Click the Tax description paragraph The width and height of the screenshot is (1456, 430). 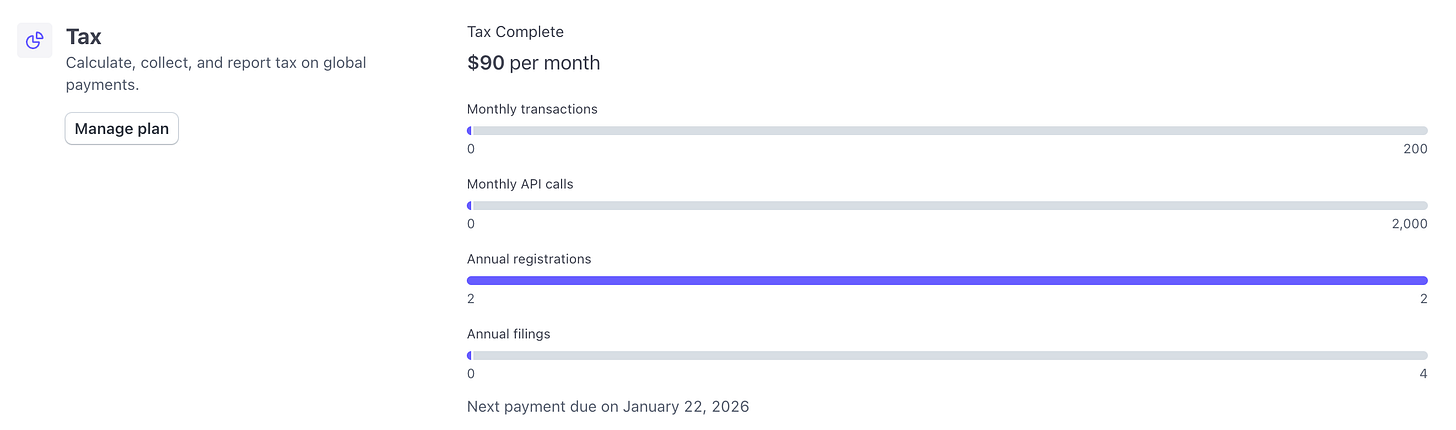click(x=216, y=74)
